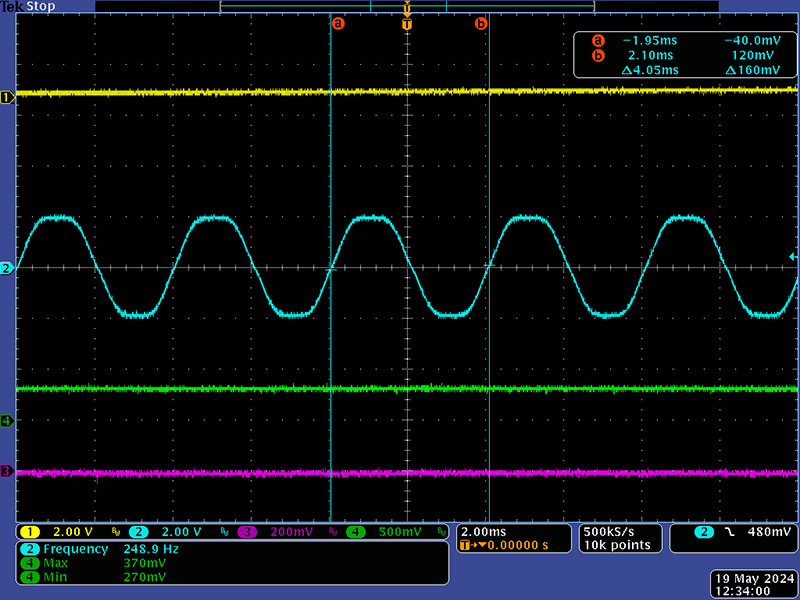Click the trigger level arrow on right edge
Viewport: 800px width, 600px height.
[x=793, y=257]
